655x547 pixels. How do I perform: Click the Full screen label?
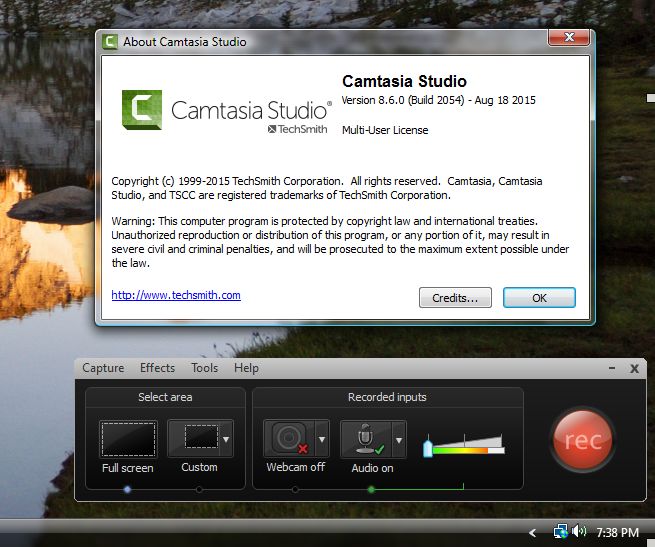coord(128,468)
